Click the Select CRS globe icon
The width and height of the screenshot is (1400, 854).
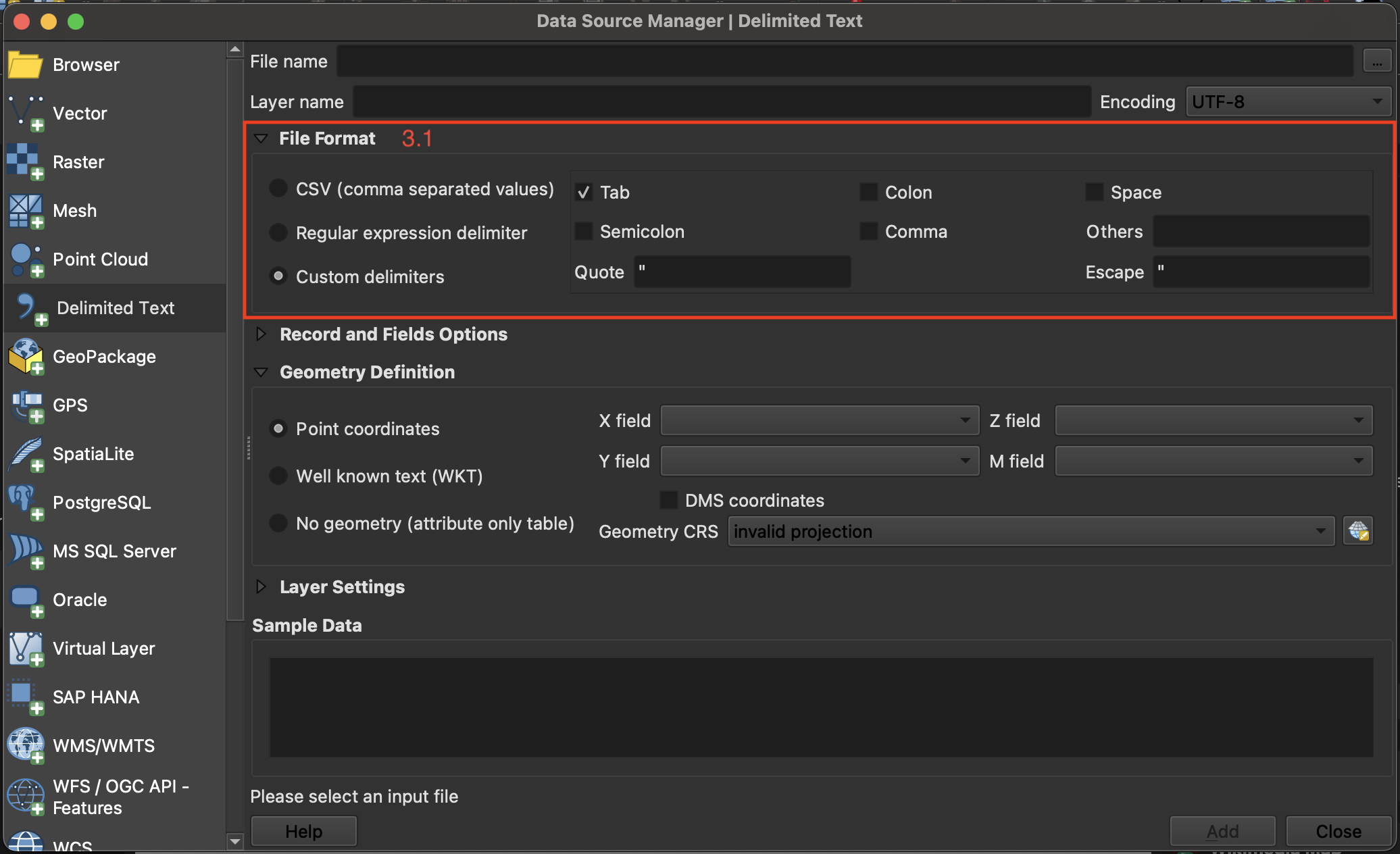pos(1358,531)
